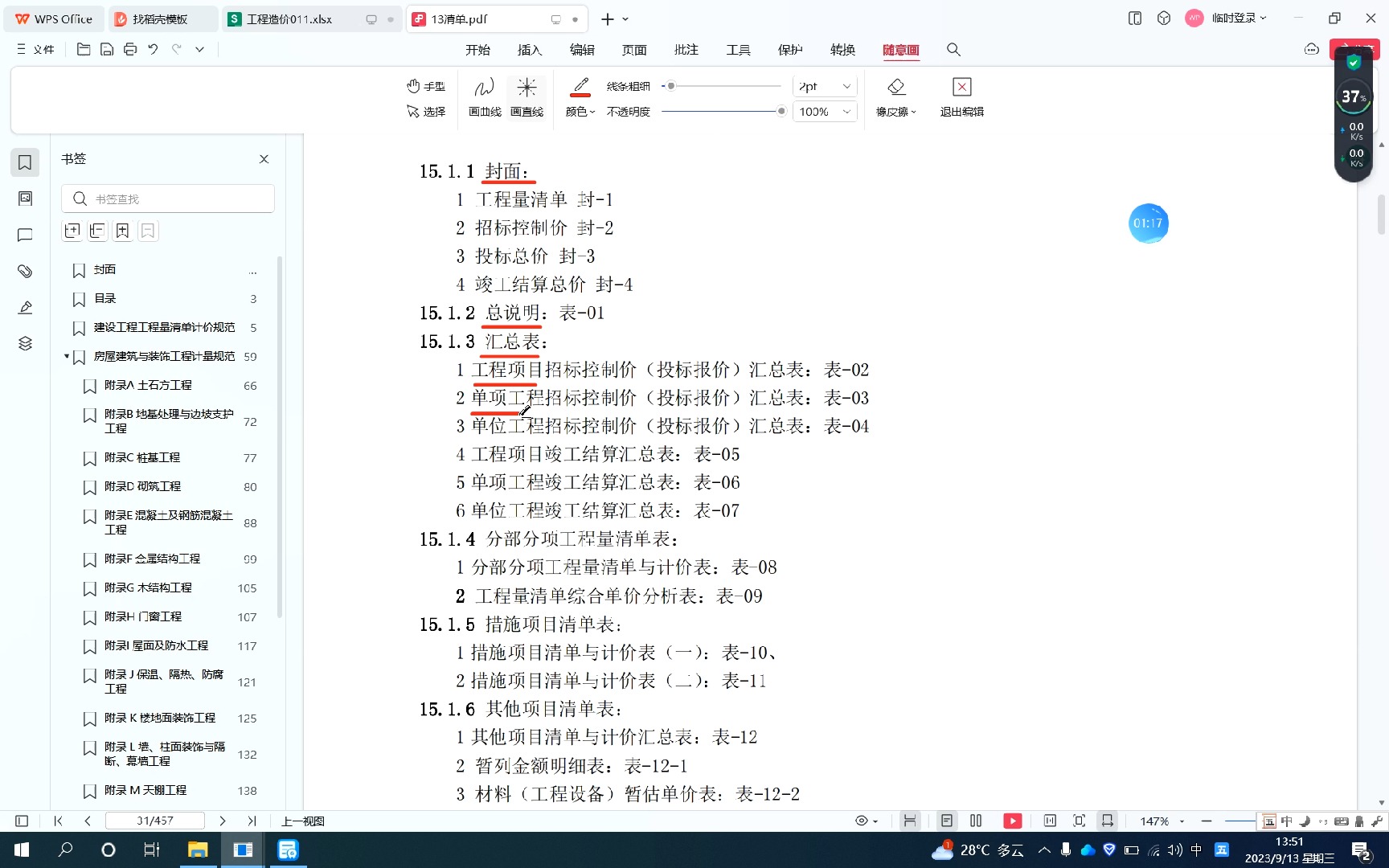1389x868 pixels.
Task: Collapse all bookmarks icon
Action: tap(97, 231)
